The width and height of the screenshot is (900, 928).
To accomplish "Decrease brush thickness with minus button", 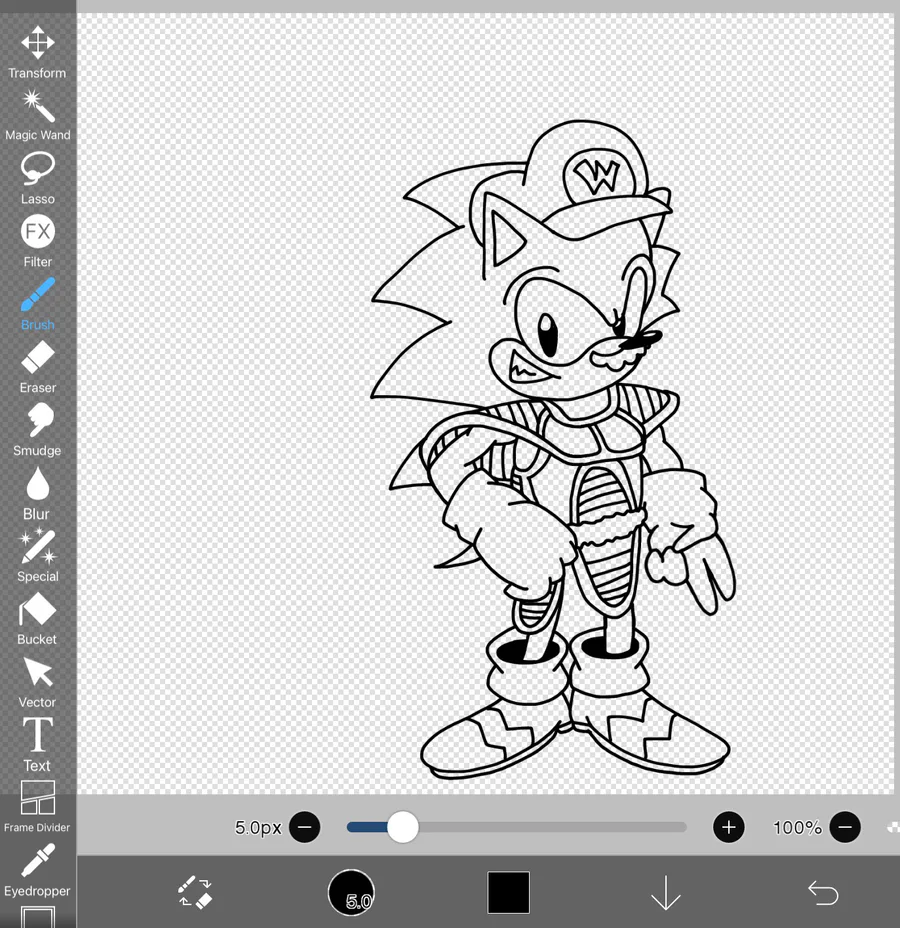I will point(305,827).
